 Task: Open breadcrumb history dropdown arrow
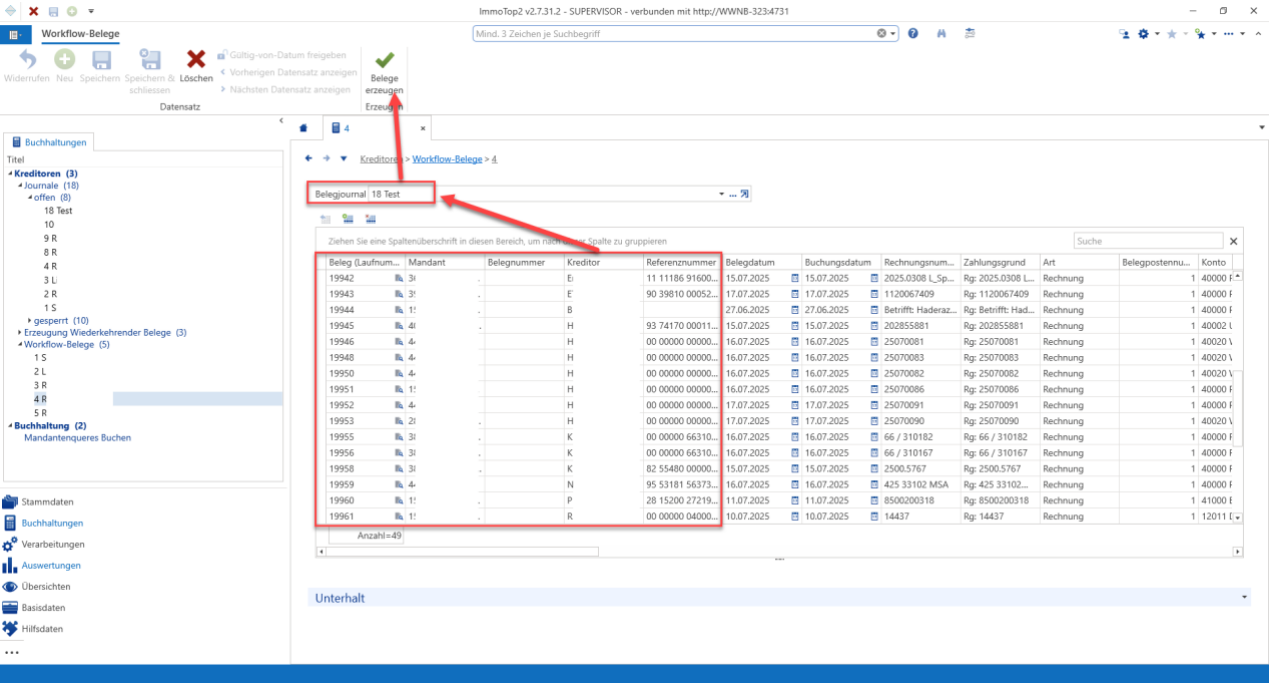343,158
